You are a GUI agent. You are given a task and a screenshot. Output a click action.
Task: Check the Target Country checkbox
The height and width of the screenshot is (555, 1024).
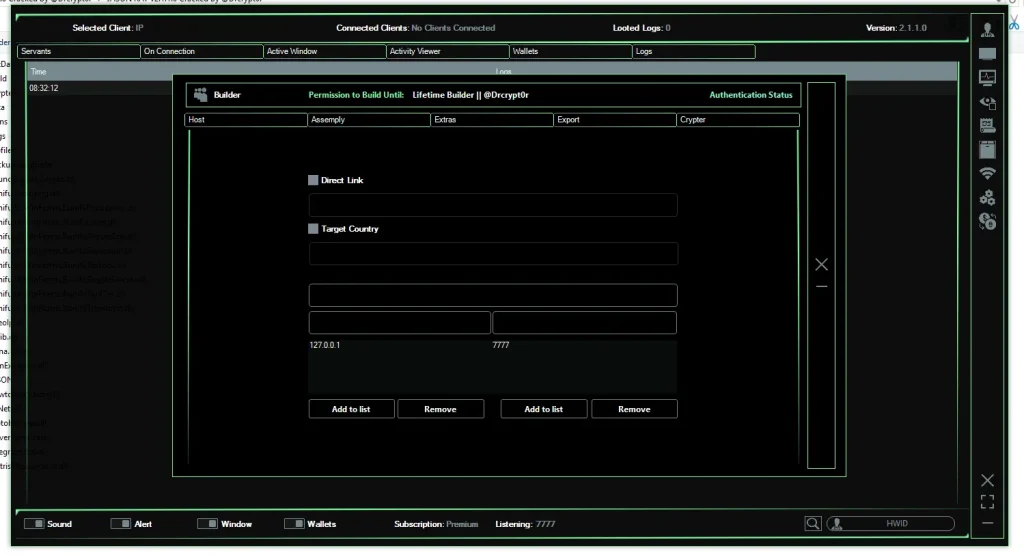[x=313, y=229]
